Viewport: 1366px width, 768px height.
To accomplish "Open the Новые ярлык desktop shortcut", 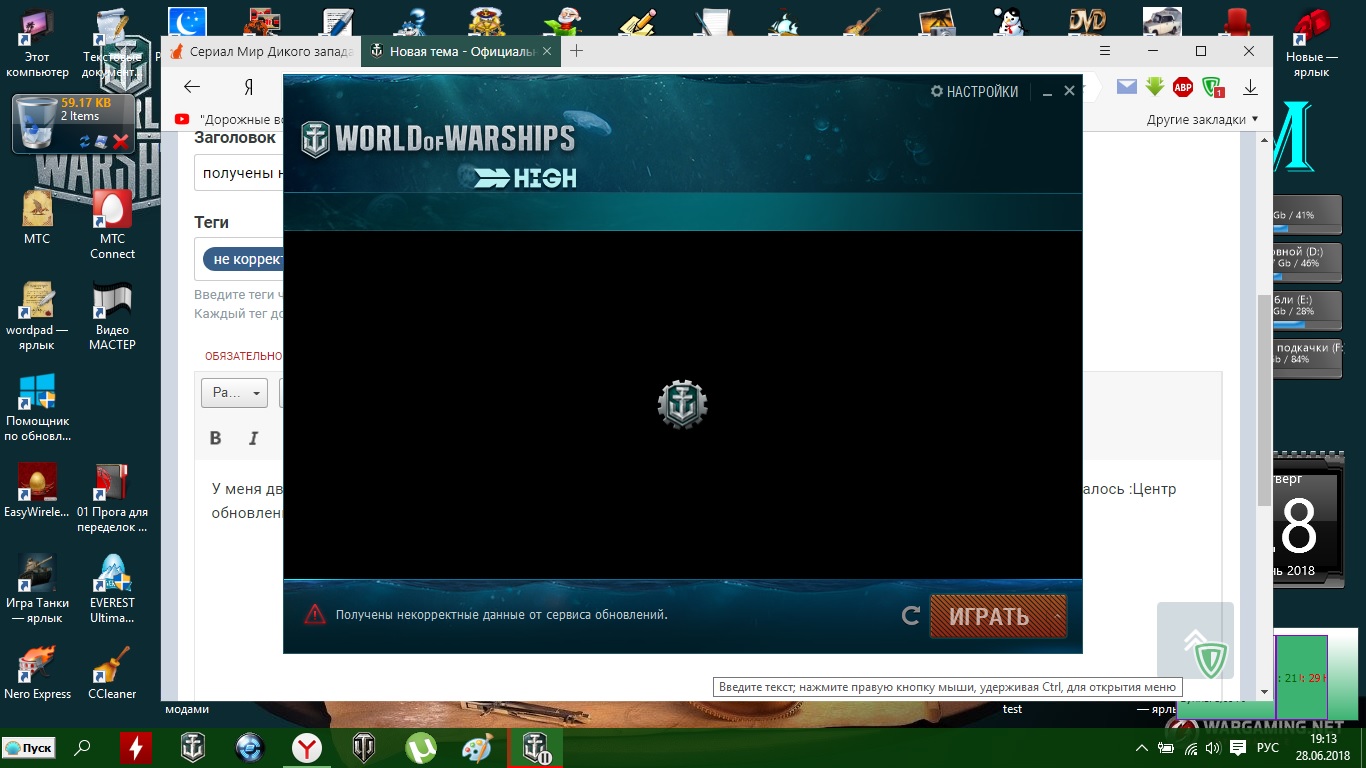I will [x=1311, y=45].
